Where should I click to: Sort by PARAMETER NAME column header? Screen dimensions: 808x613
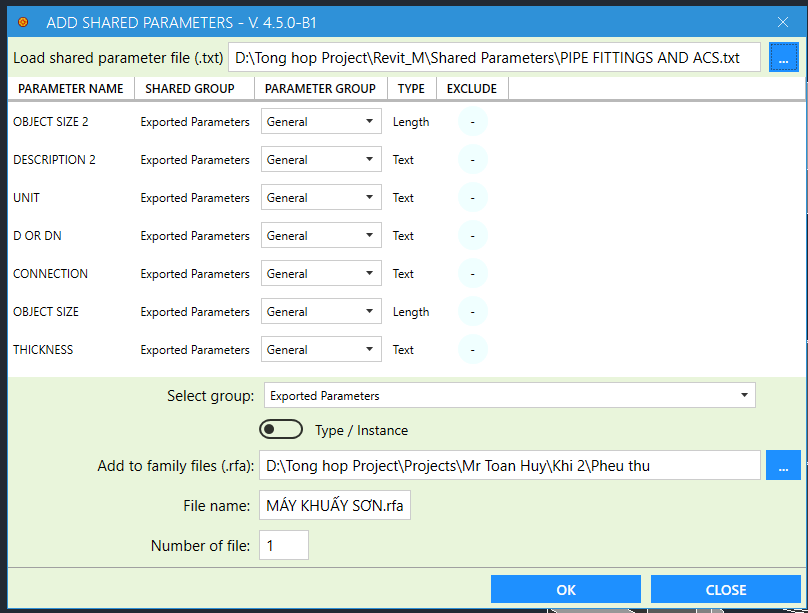(71, 89)
